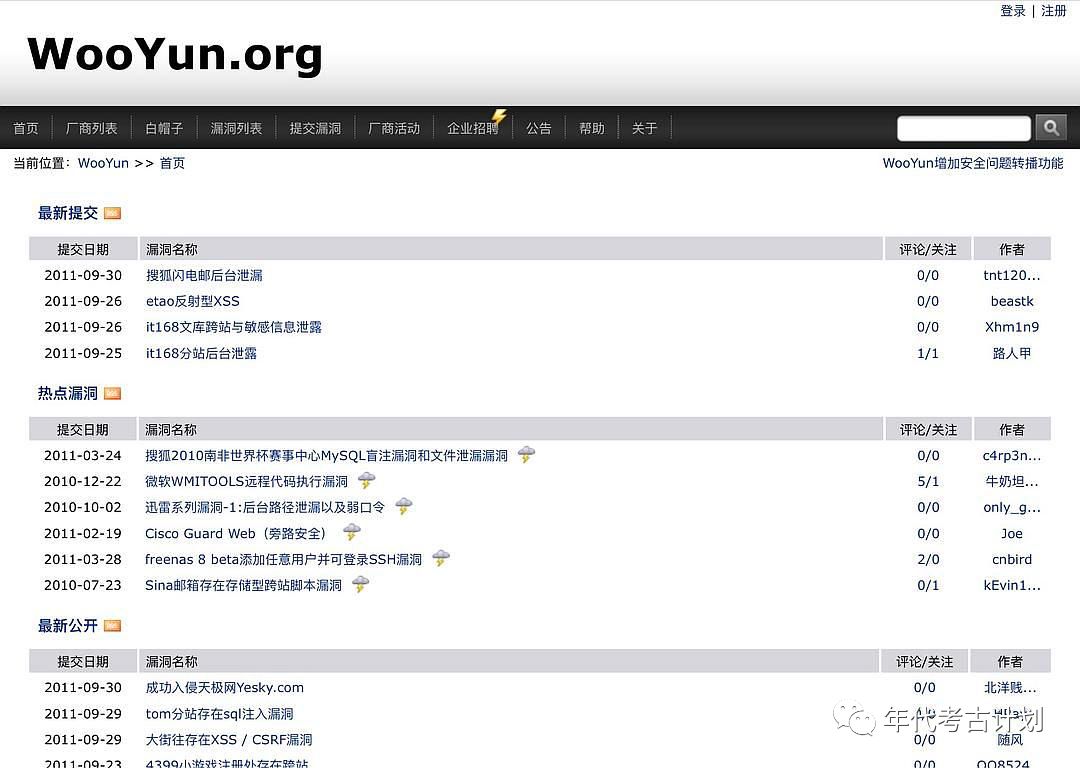This screenshot has height=768, width=1080.
Task: Open the WooYun增加安全问题转播功能 announcement
Action: click(x=973, y=163)
